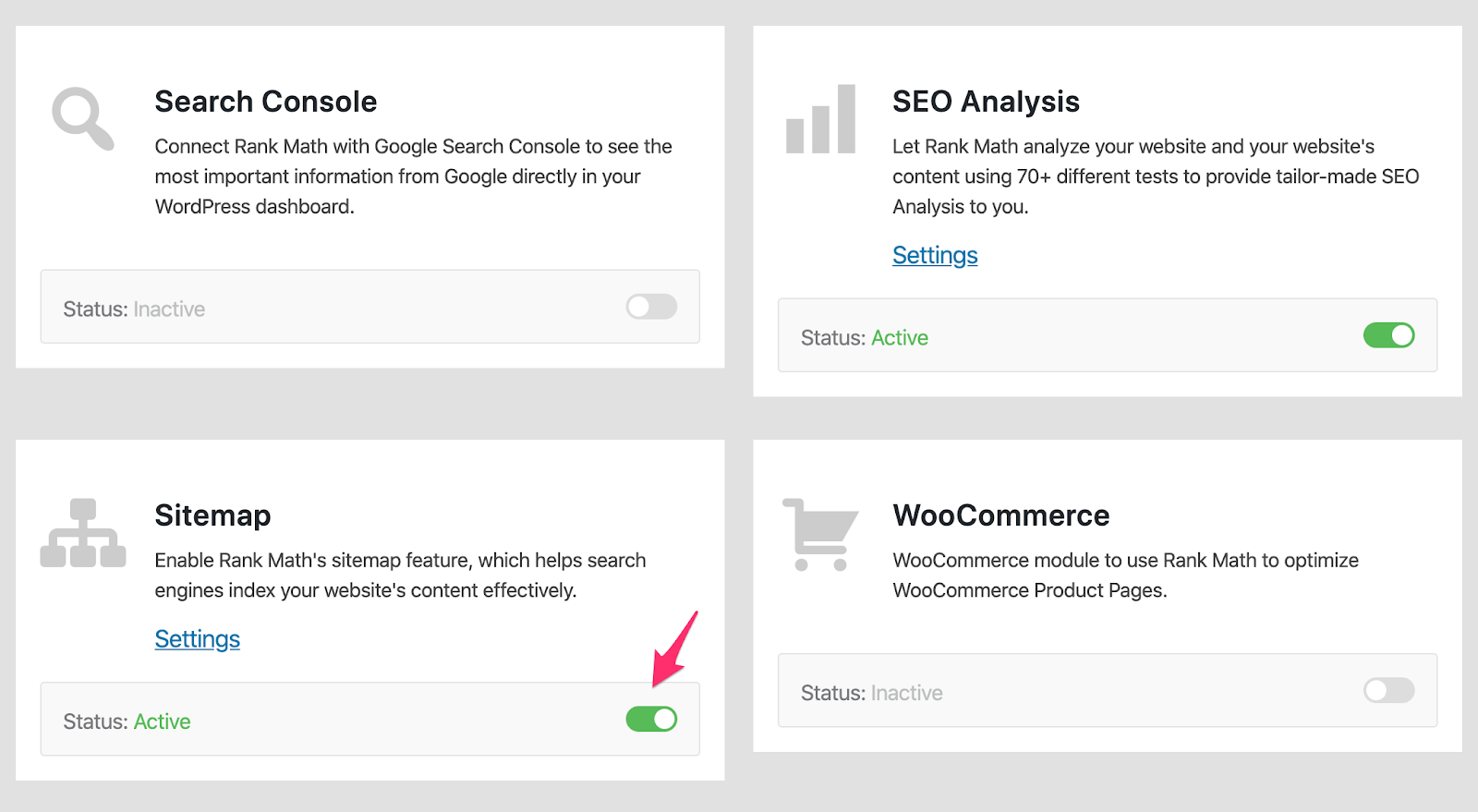The image size is (1478, 812).
Task: Click the Search Console magnifier icon
Action: point(82,118)
